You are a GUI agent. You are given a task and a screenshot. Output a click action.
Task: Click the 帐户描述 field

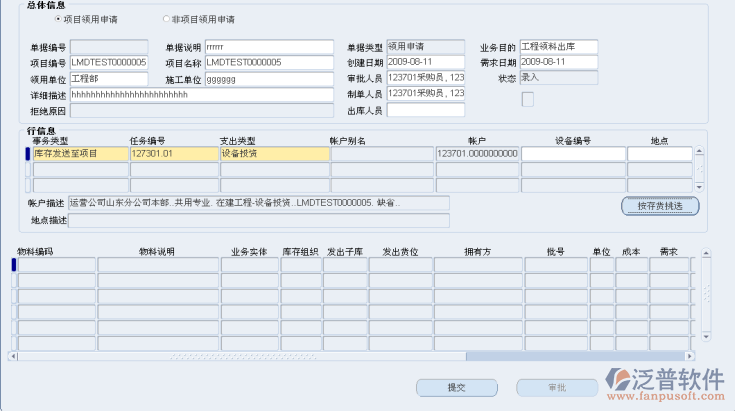pos(259,203)
